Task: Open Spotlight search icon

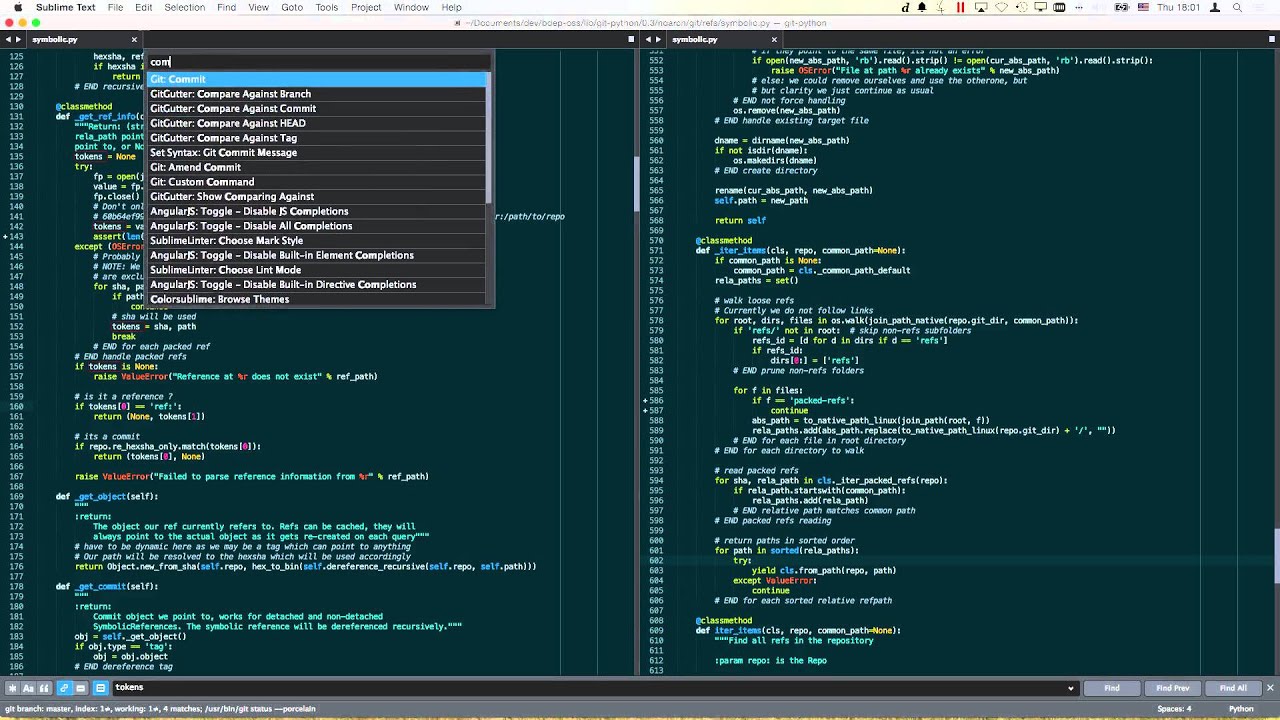Action: click(x=1237, y=7)
